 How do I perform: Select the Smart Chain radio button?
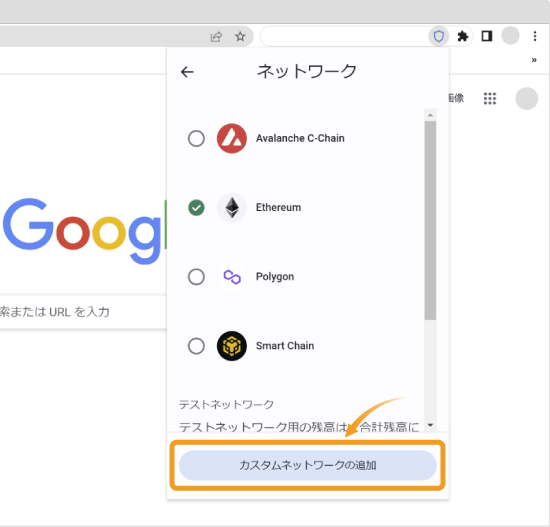click(196, 346)
